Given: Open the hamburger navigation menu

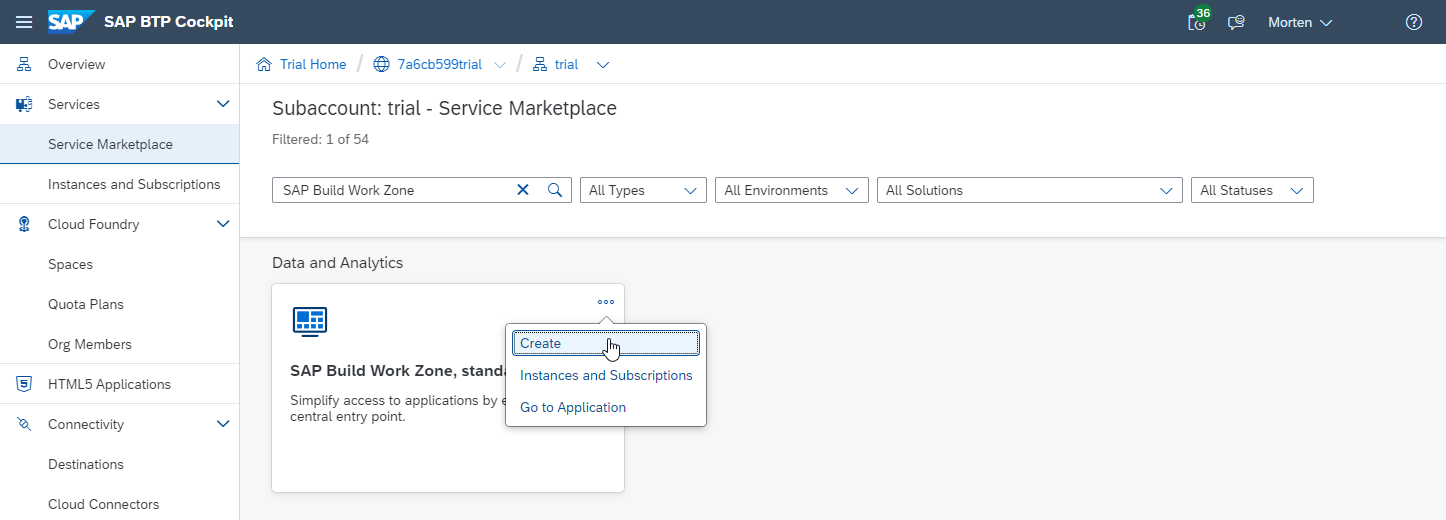Looking at the screenshot, I should (x=24, y=22).
